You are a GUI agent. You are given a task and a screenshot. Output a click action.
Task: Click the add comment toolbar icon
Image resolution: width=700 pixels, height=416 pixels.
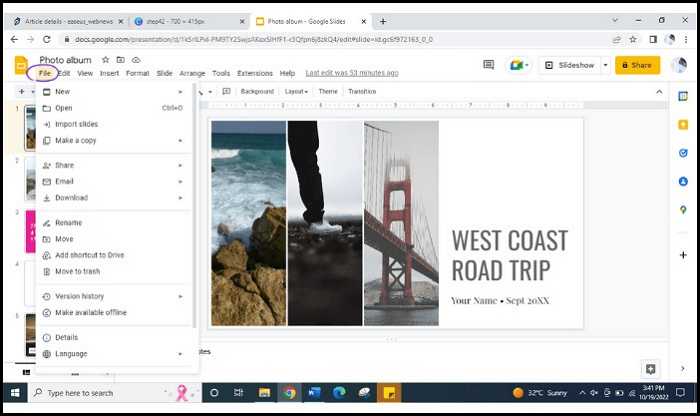(226, 91)
